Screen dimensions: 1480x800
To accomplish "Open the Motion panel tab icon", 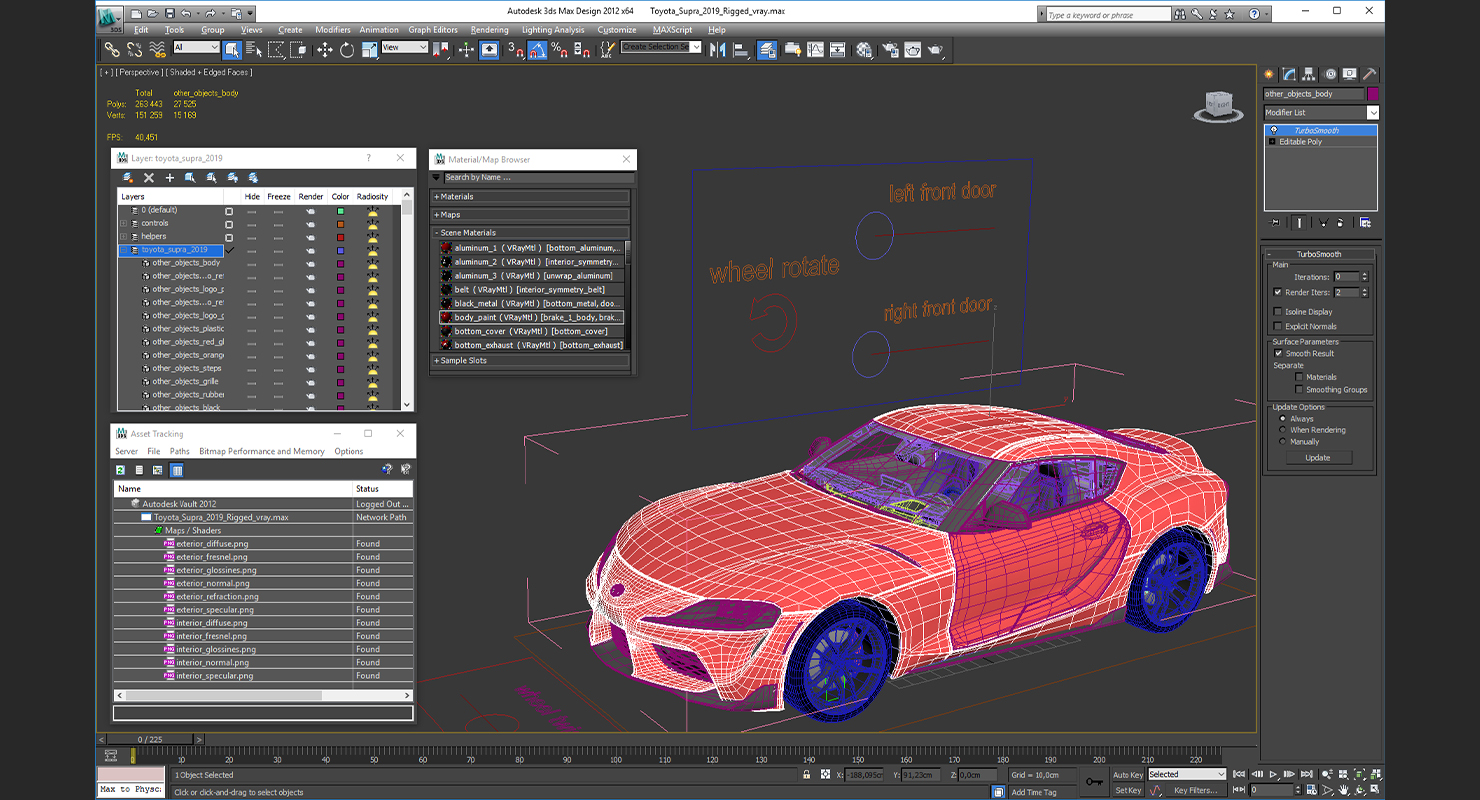I will (1330, 74).
